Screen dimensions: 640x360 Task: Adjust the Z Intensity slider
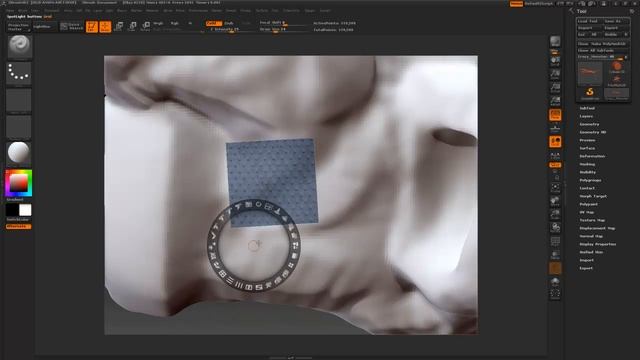click(229, 29)
